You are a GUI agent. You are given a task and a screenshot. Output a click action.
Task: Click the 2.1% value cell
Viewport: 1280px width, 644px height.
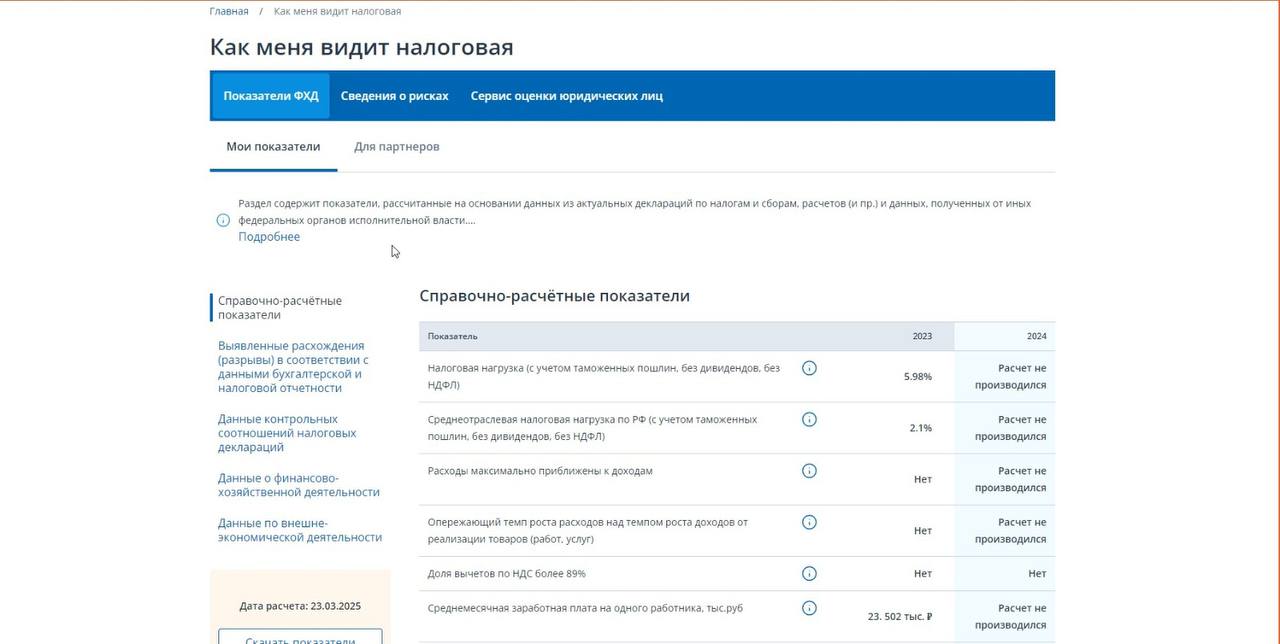(x=921, y=428)
